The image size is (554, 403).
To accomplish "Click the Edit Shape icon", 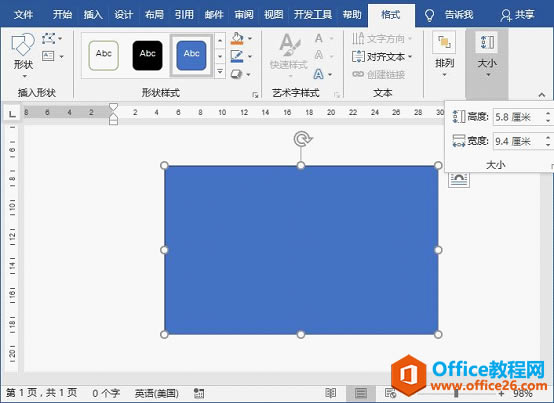I will 49,38.
